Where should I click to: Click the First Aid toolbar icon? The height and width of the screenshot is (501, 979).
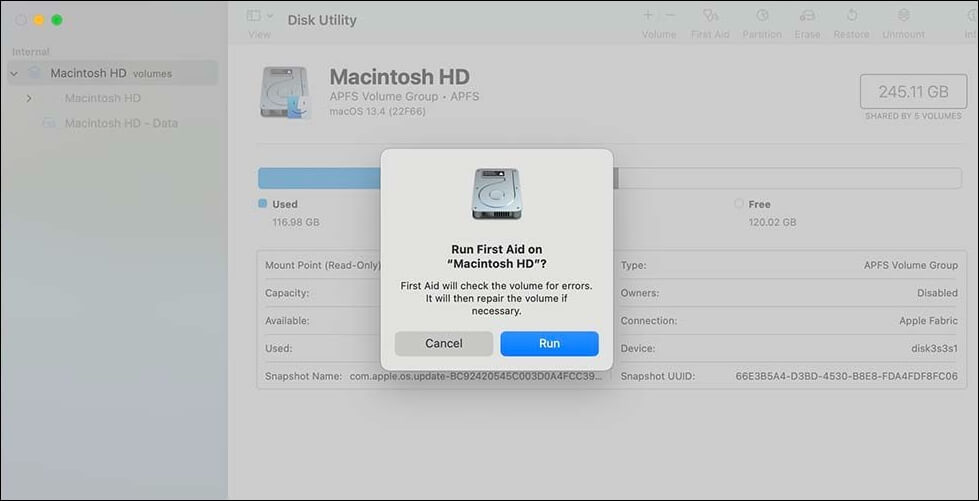(x=709, y=16)
